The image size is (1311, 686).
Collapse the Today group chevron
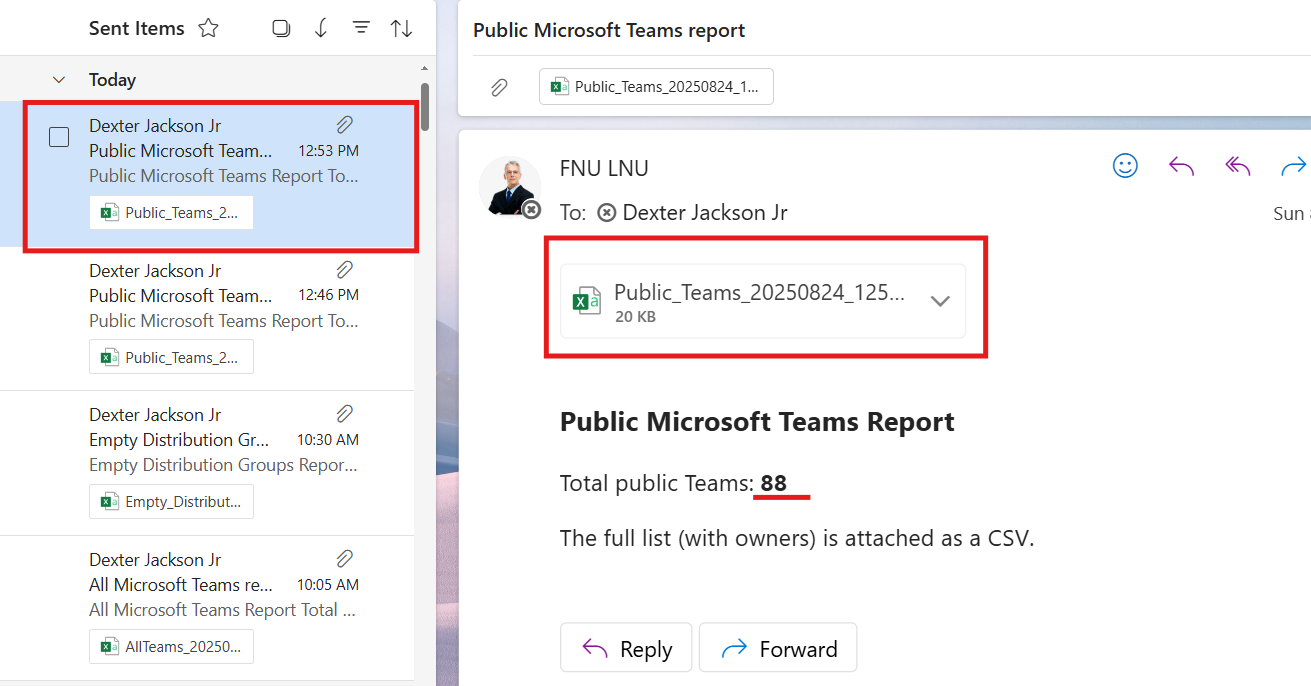59,80
